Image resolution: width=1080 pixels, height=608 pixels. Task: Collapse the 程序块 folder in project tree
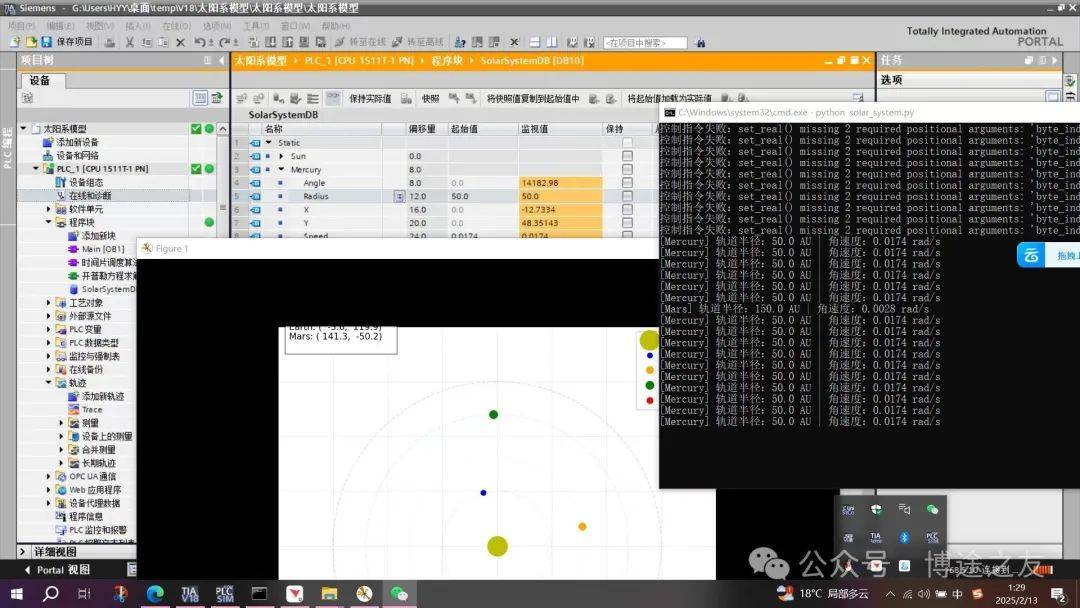48,221
